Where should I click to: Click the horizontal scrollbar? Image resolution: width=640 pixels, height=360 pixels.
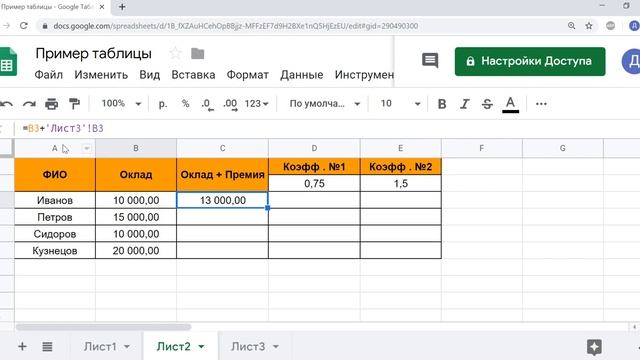point(103,327)
